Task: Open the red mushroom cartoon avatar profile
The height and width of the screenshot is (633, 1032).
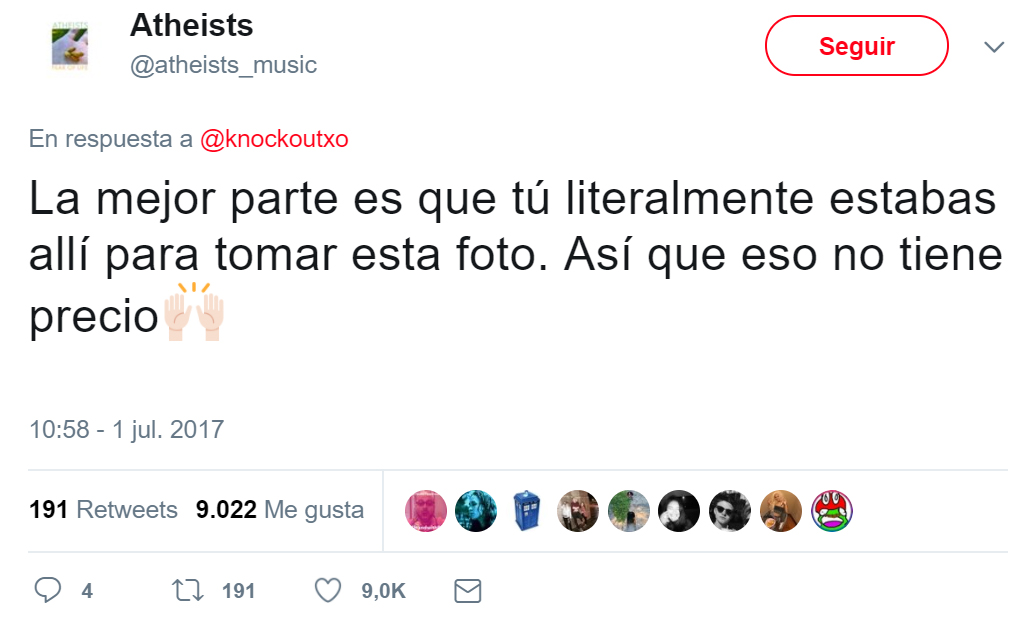Action: [x=832, y=511]
